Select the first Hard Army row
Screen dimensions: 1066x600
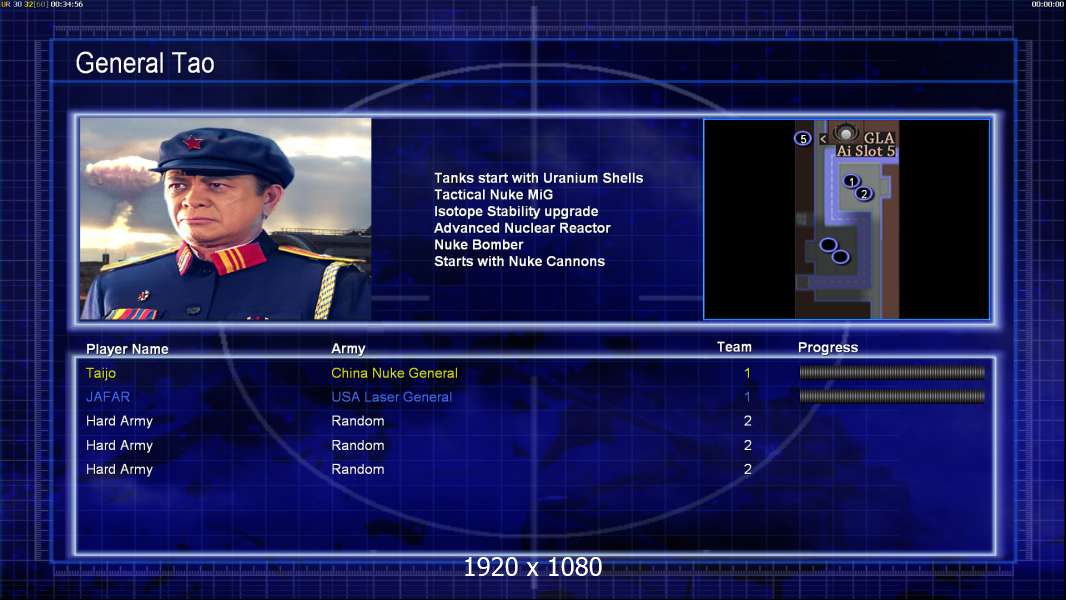535,421
